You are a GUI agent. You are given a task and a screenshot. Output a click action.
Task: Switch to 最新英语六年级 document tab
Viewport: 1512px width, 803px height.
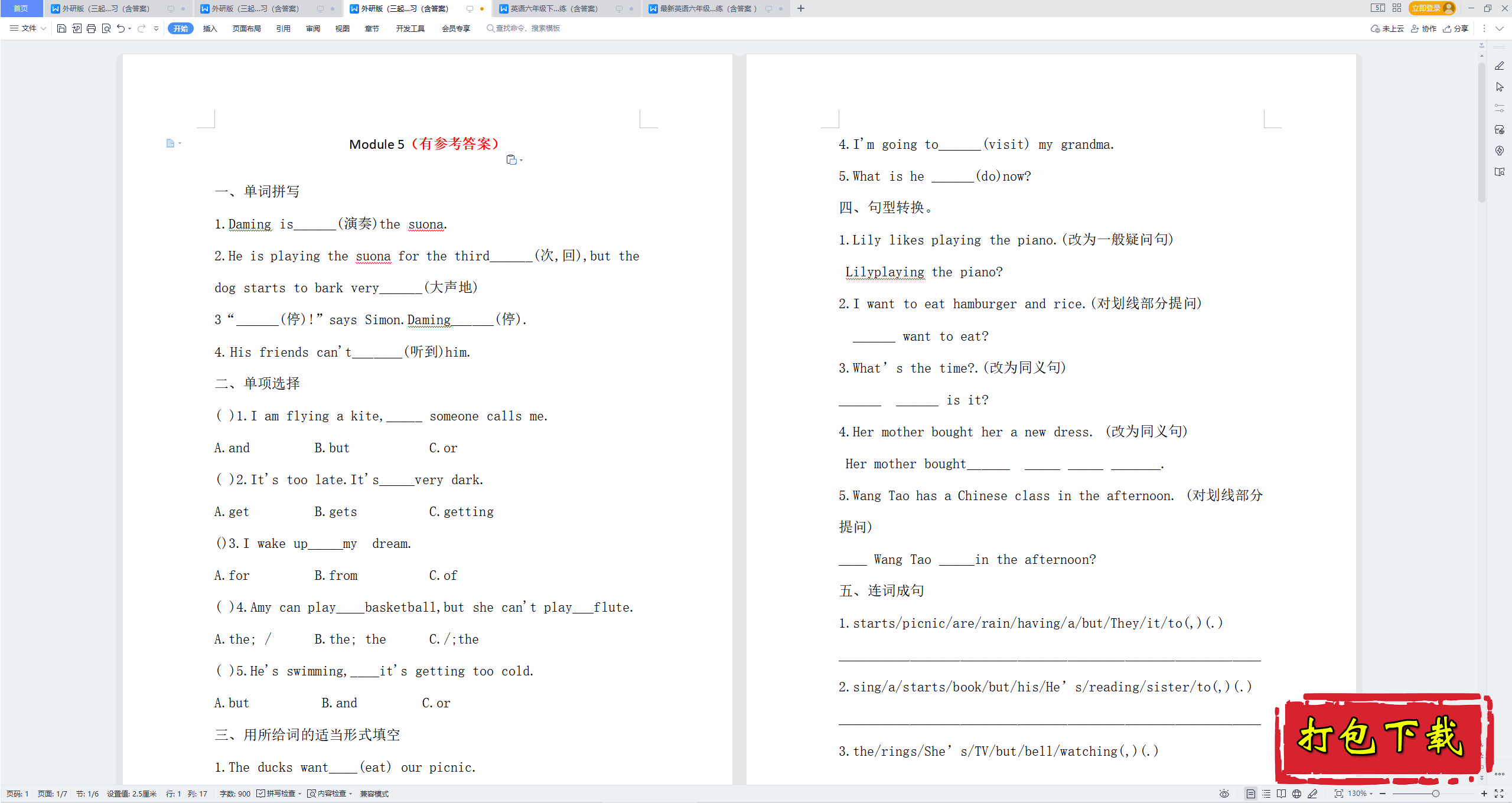[x=715, y=8]
